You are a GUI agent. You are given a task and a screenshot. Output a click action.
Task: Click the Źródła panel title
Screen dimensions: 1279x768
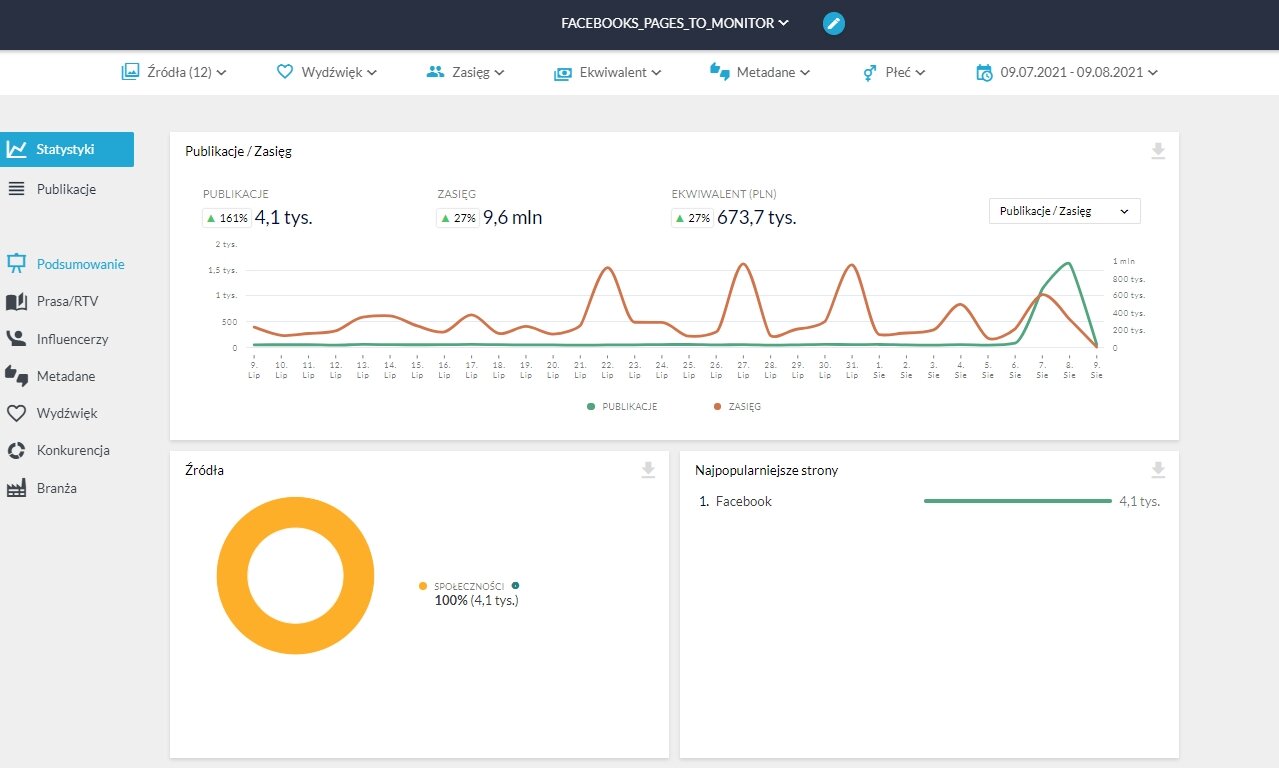pyautogui.click(x=205, y=470)
